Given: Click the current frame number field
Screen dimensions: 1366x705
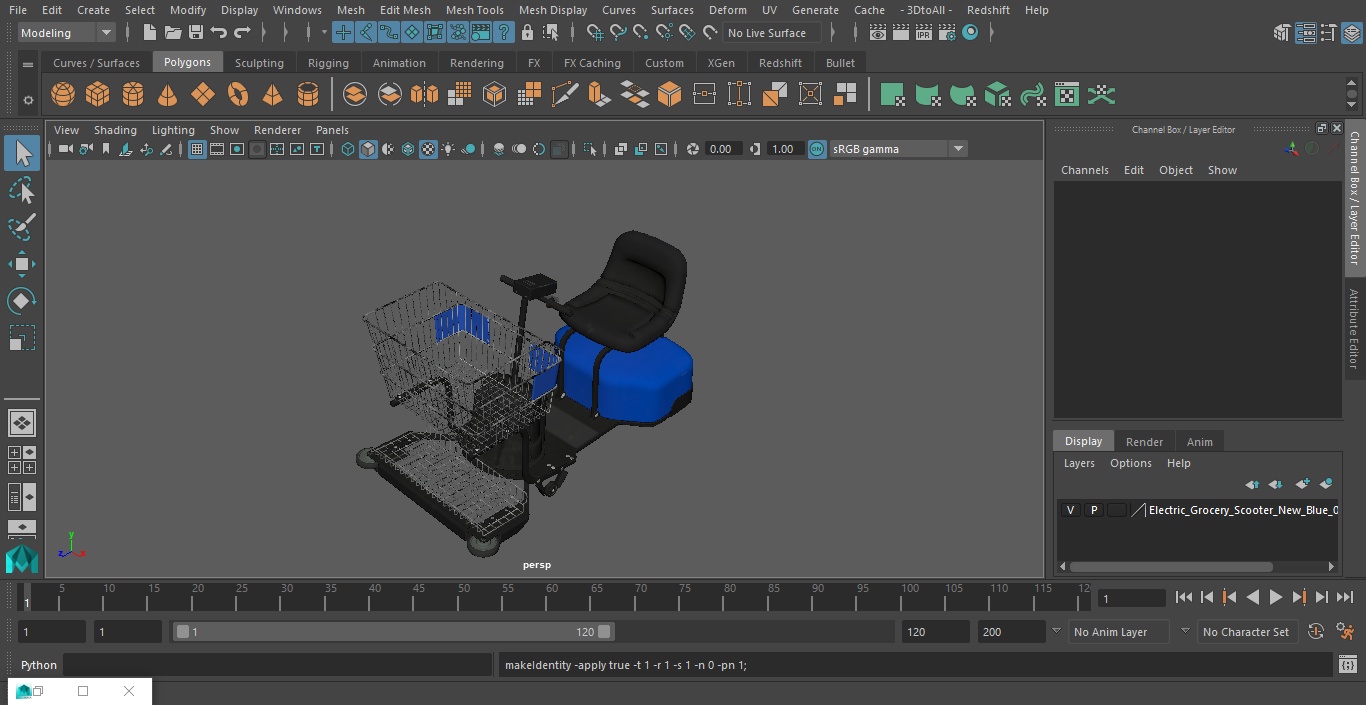Looking at the screenshot, I should pyautogui.click(x=1131, y=598).
